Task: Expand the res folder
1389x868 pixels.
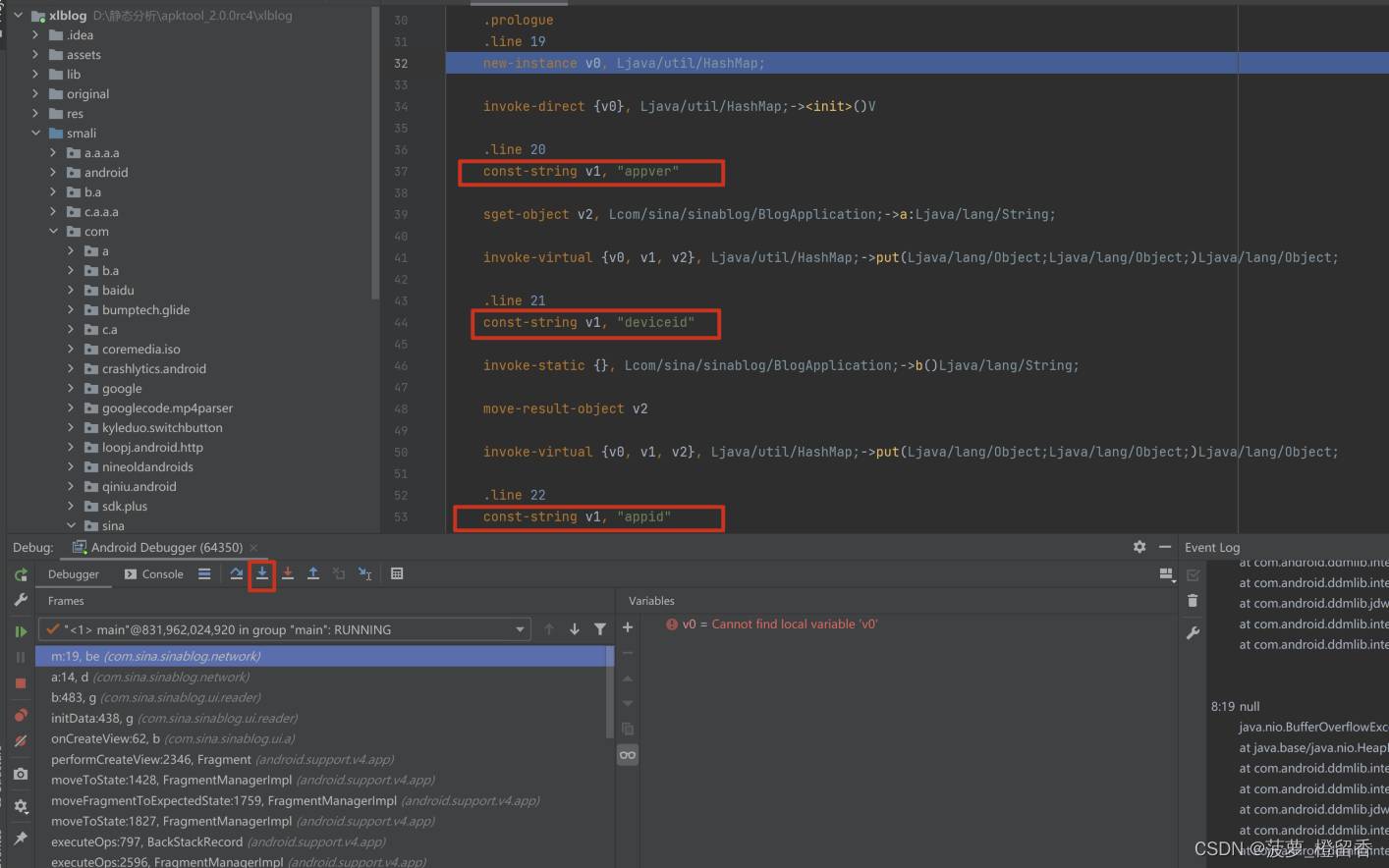Action: 35,114
